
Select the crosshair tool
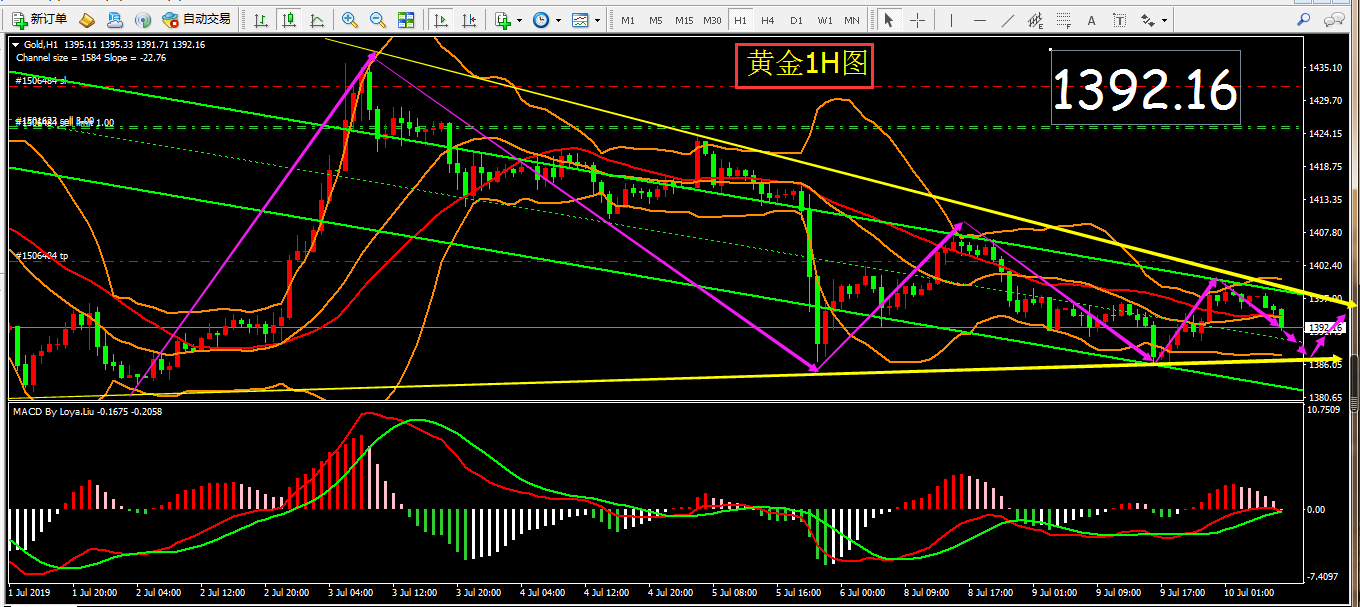917,19
